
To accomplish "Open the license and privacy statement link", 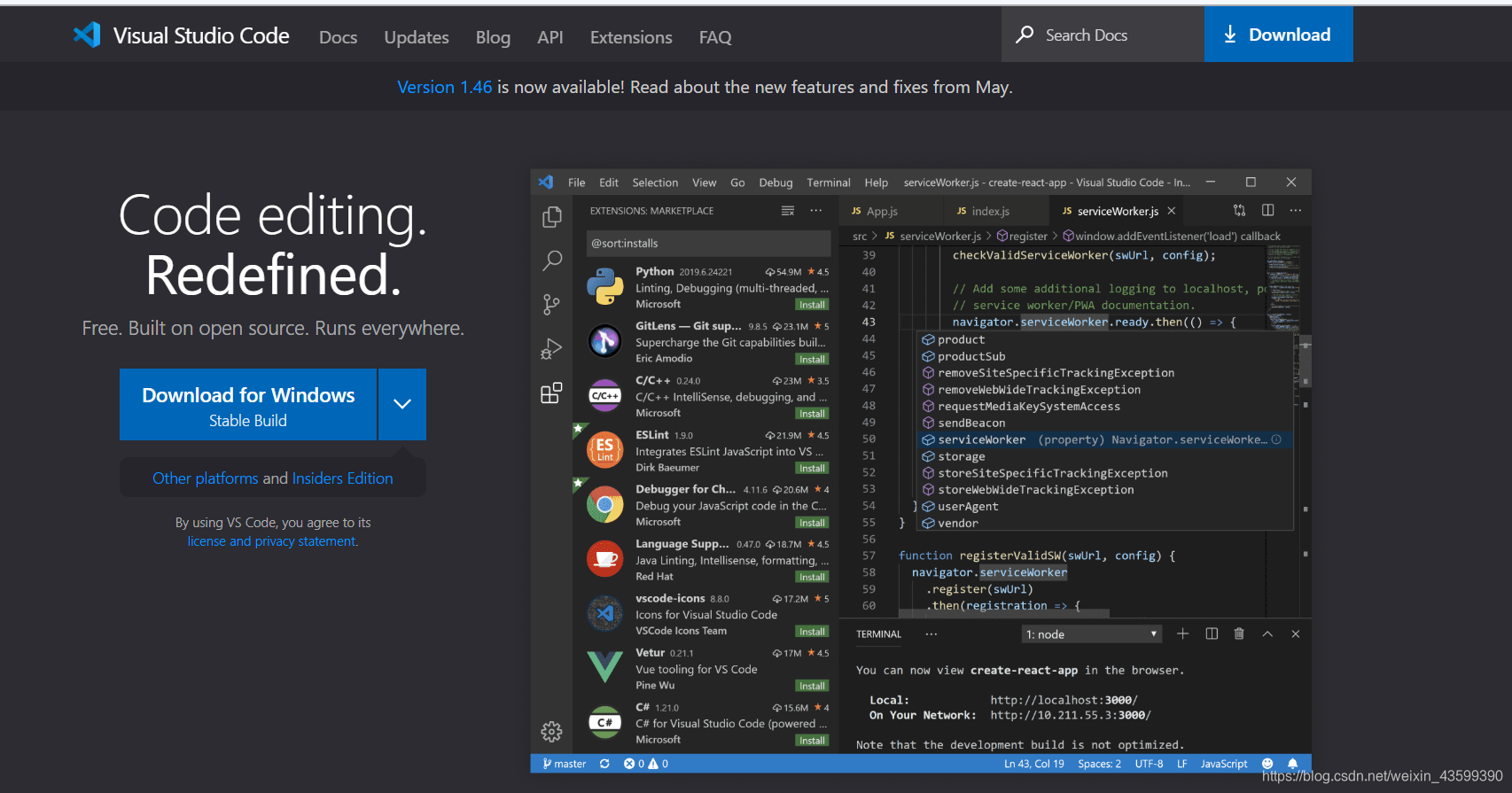I will [272, 541].
